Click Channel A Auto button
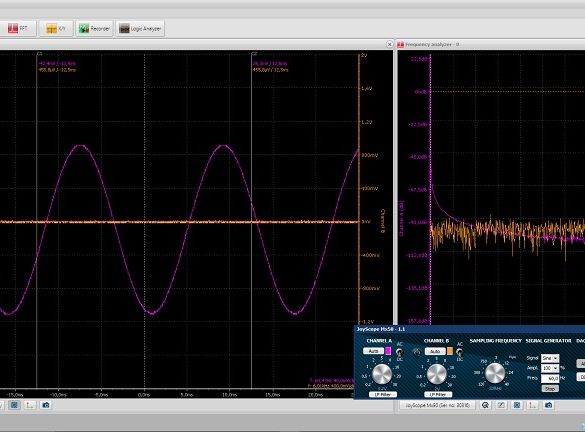The width and height of the screenshot is (585, 432). [373, 351]
